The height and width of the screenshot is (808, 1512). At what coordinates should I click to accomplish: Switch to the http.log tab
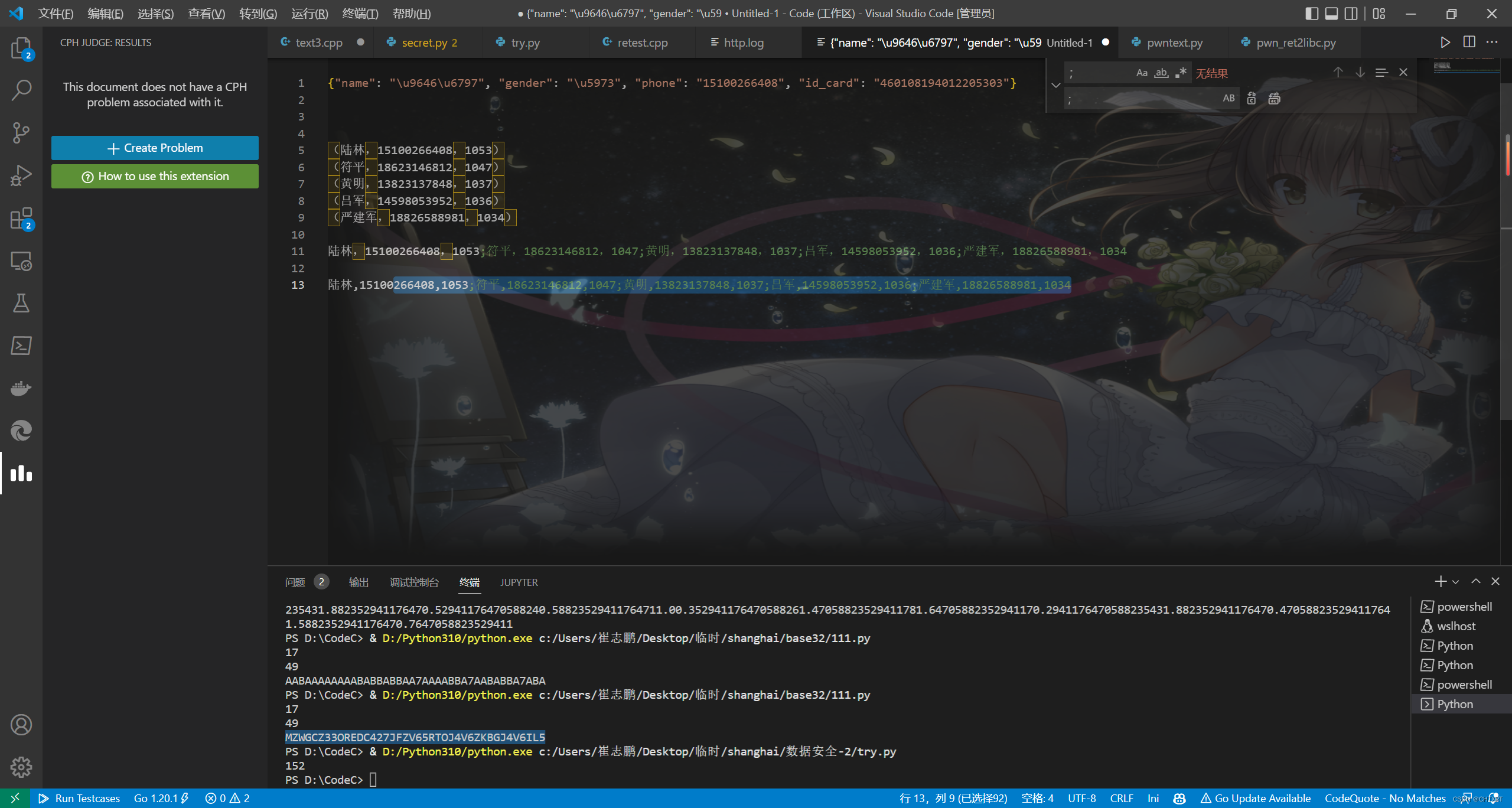(743, 43)
